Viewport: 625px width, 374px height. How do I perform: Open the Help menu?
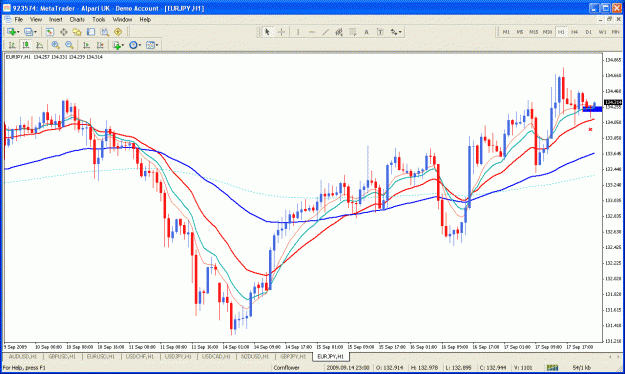tap(145, 19)
